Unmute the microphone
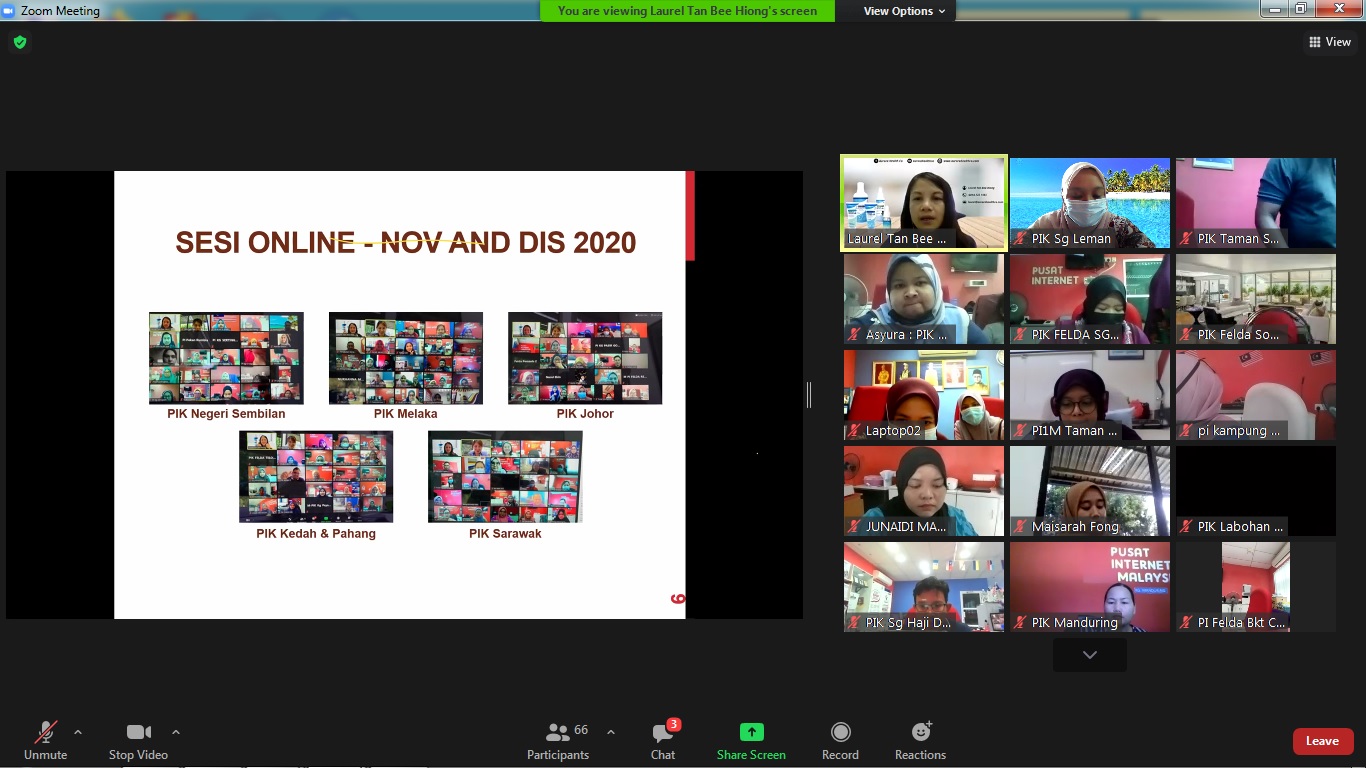1366x768 pixels. click(x=45, y=741)
